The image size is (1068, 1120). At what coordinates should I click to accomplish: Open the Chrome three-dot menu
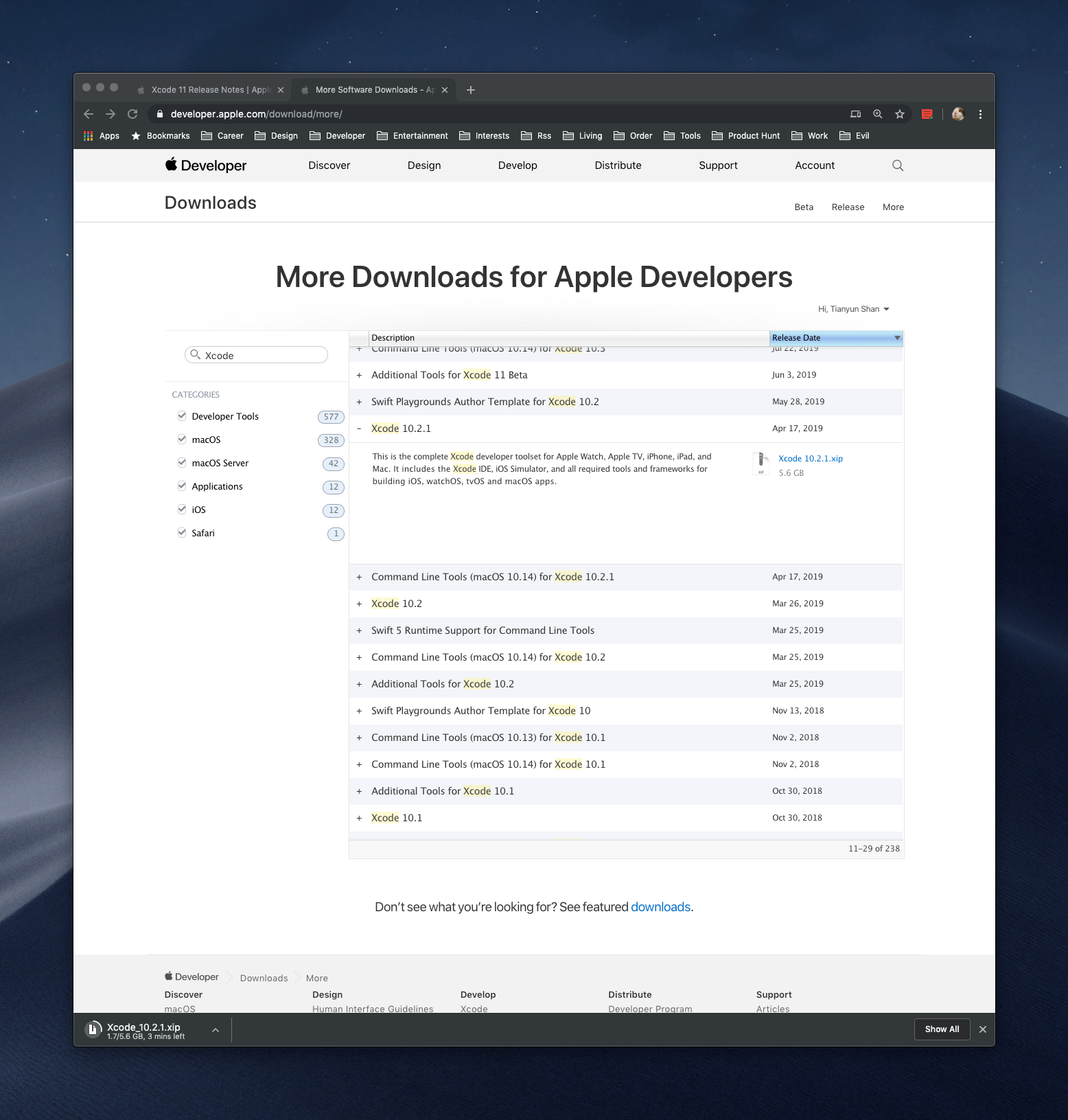click(x=980, y=114)
